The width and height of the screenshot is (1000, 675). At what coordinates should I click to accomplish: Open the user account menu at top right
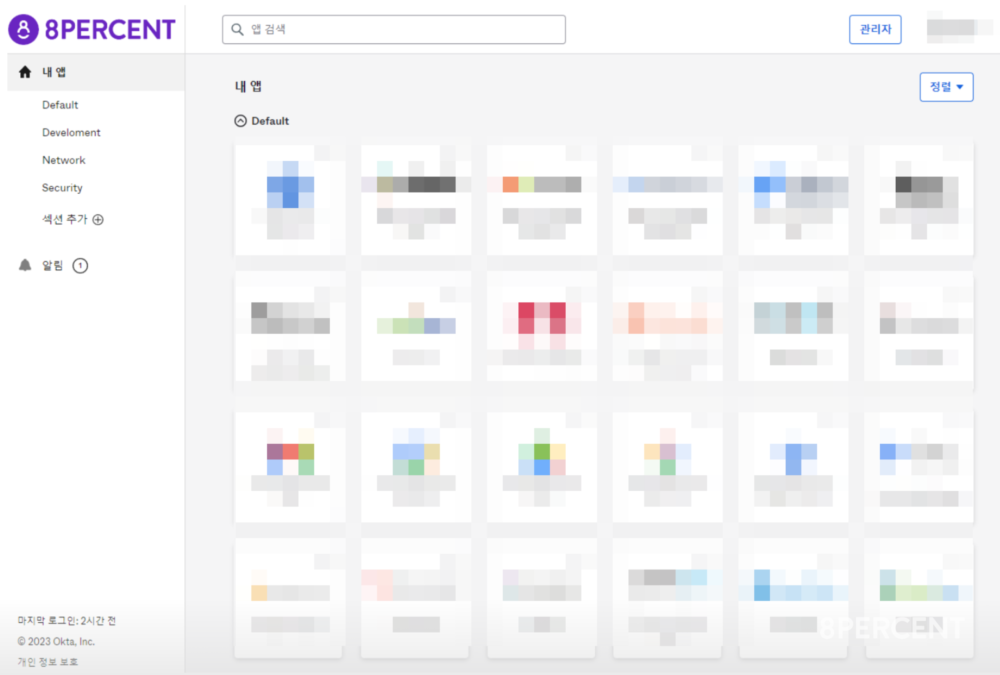coord(956,30)
